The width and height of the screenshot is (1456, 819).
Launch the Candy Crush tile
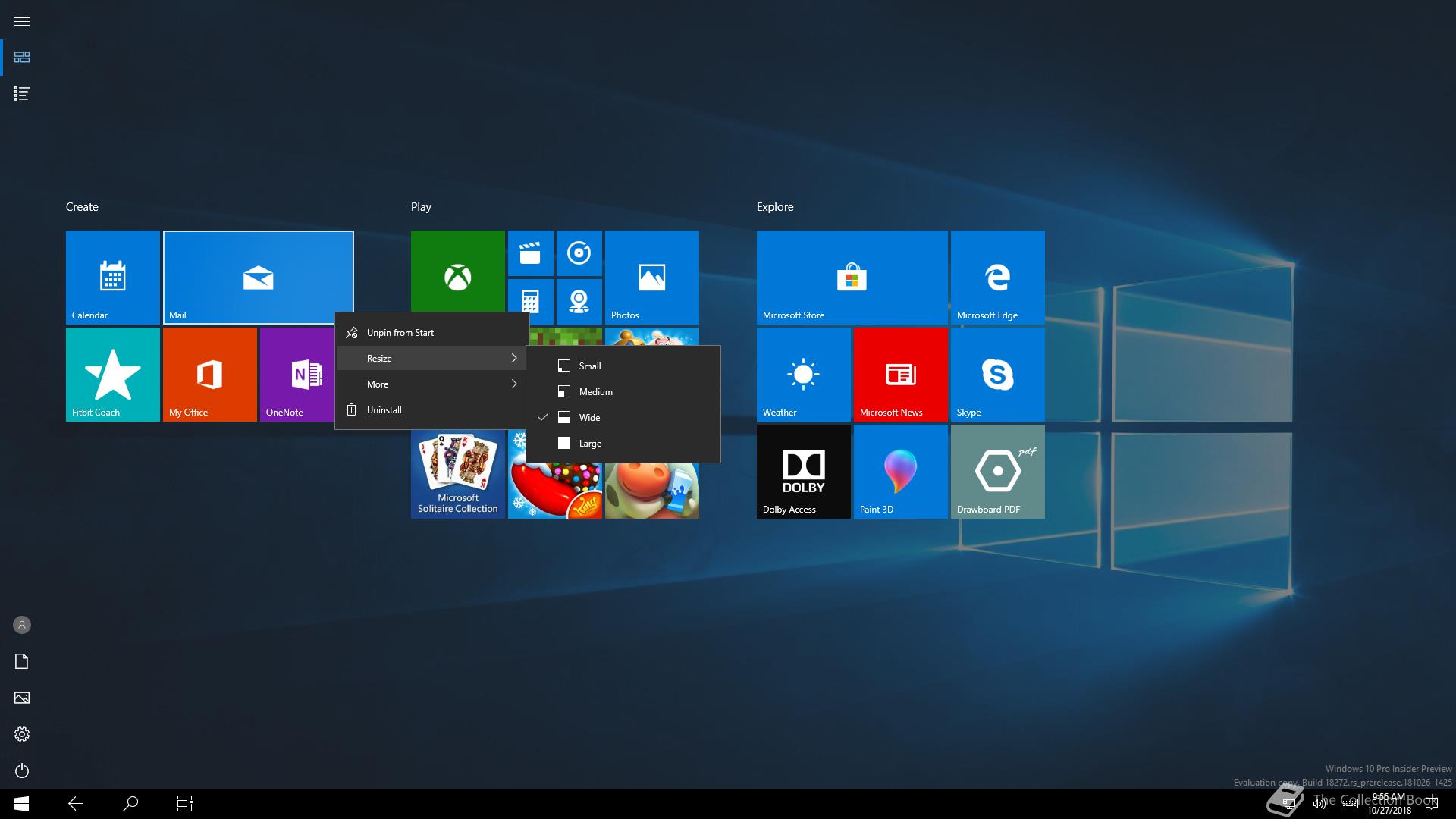555,489
